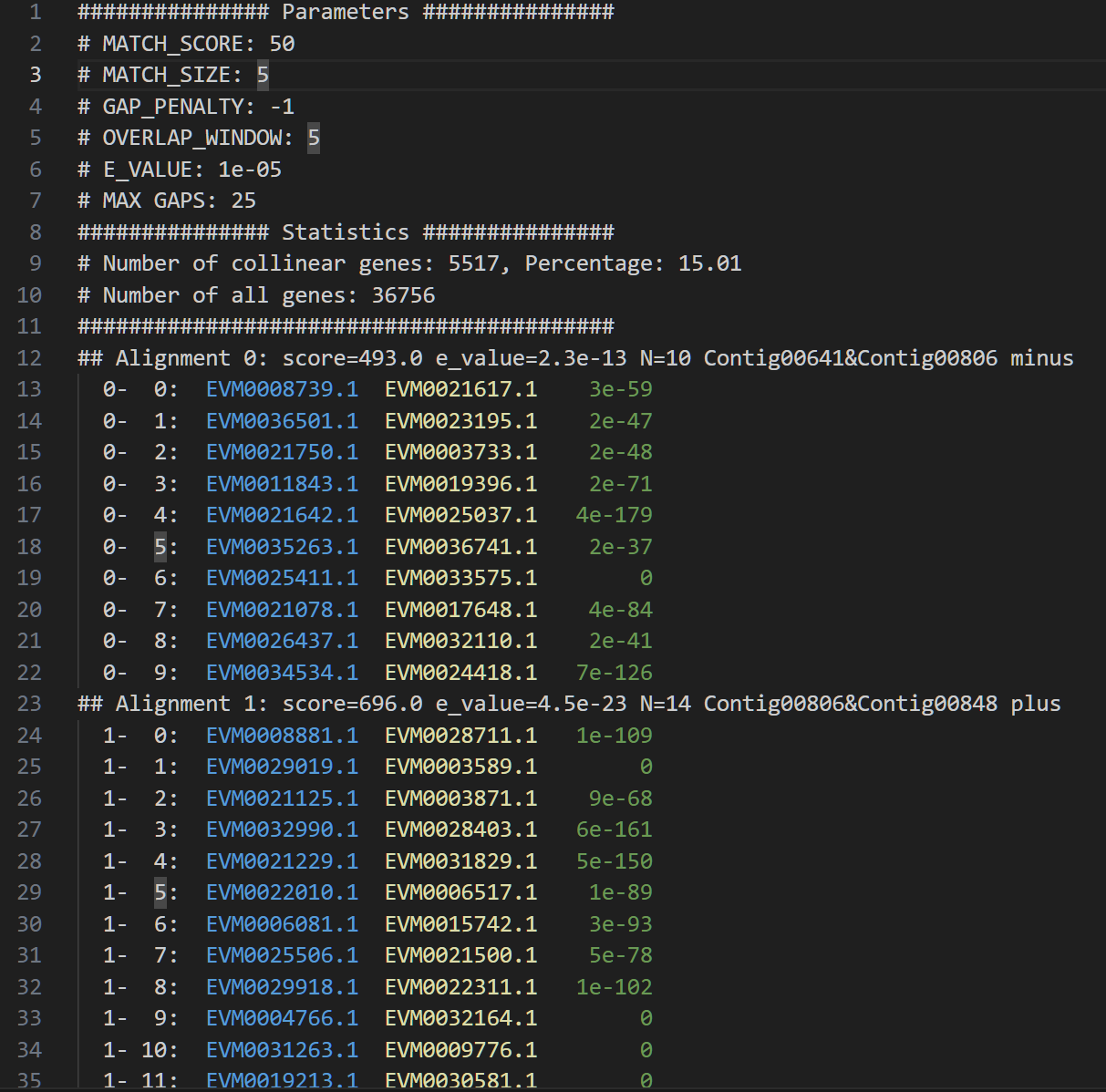1106x1092 pixels.
Task: Click gene EVM0021642.1
Action: [x=282, y=515]
